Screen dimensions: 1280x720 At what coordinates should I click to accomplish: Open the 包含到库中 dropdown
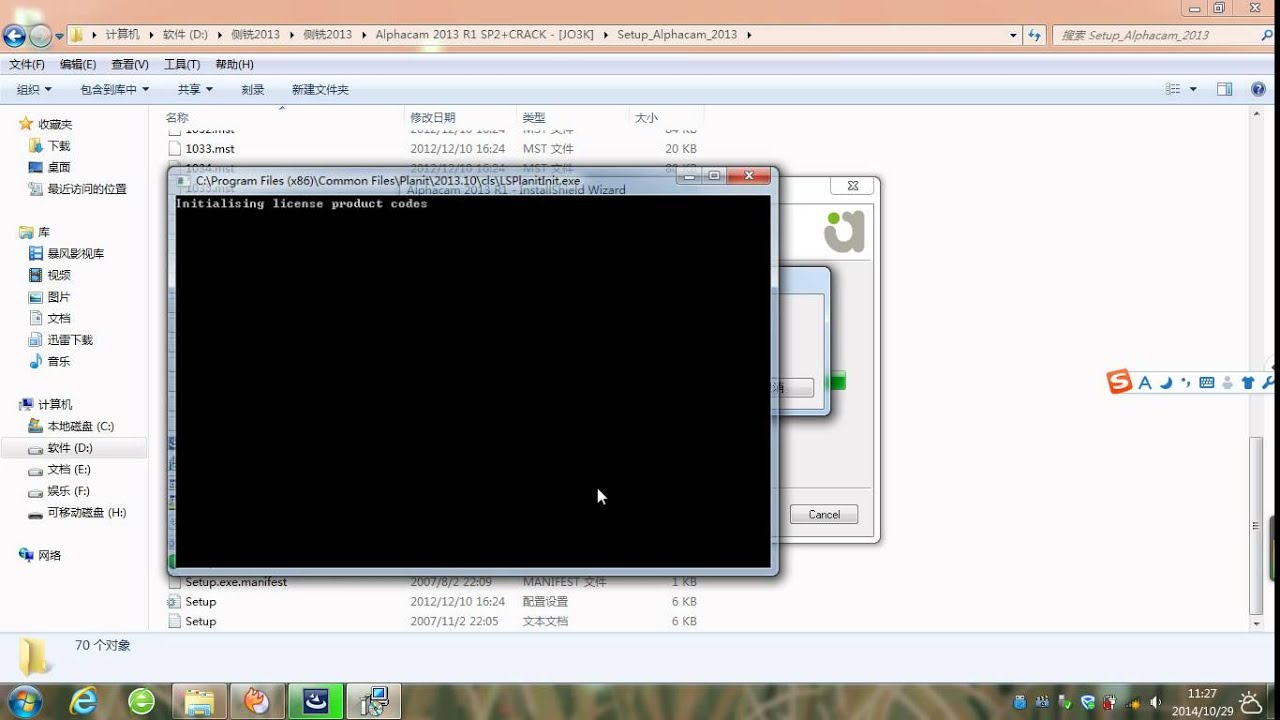pyautogui.click(x=114, y=89)
